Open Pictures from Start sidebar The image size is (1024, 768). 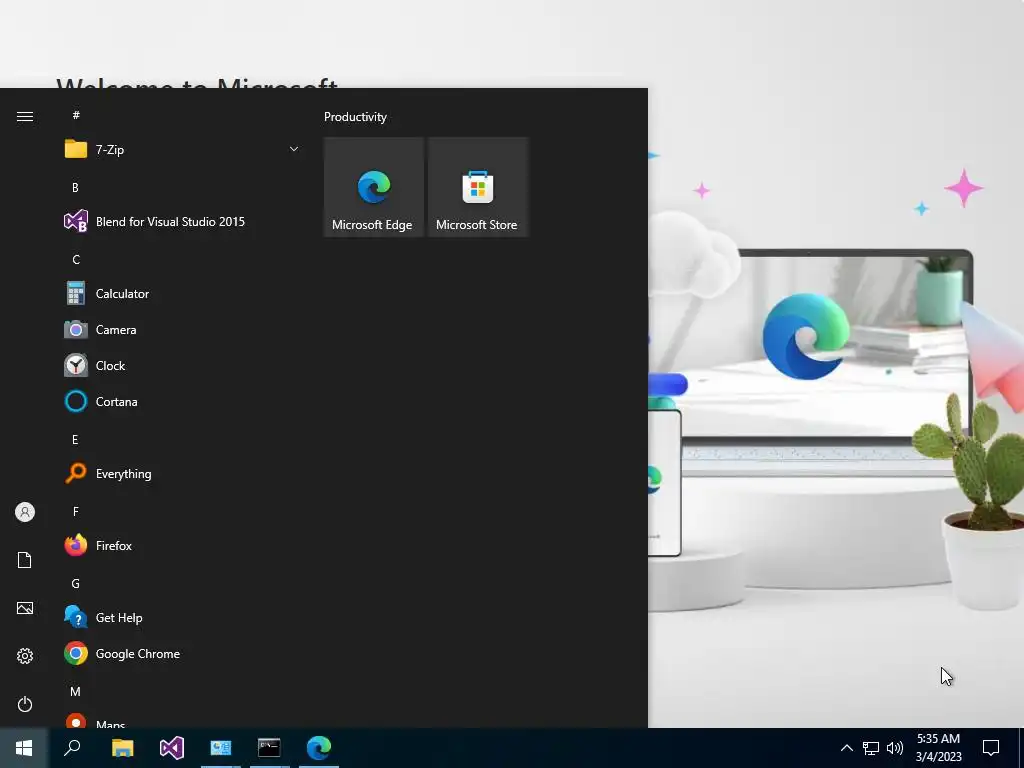[25, 608]
